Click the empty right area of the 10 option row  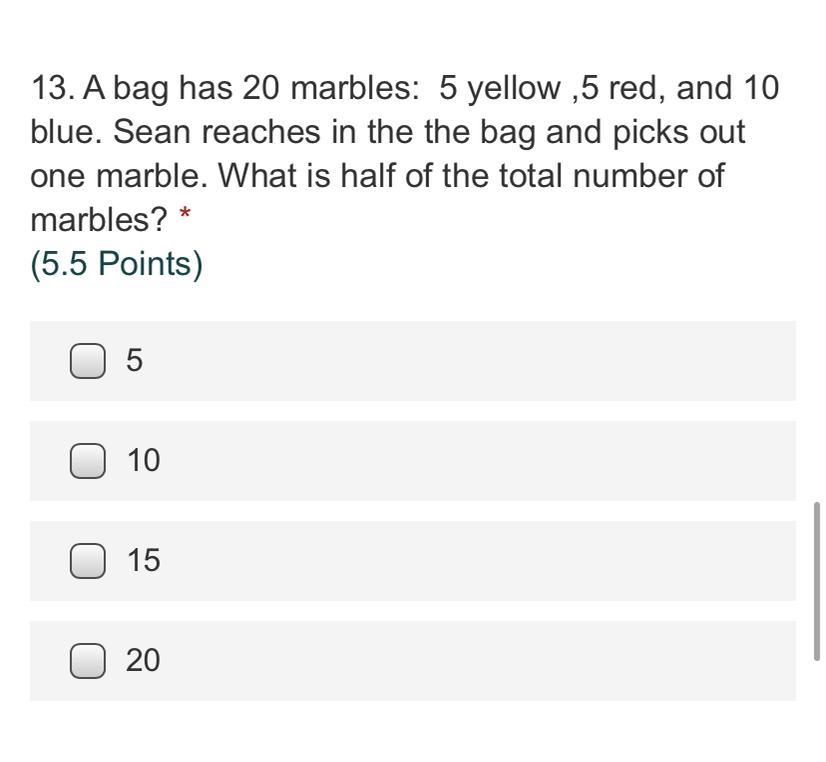pos(500,461)
